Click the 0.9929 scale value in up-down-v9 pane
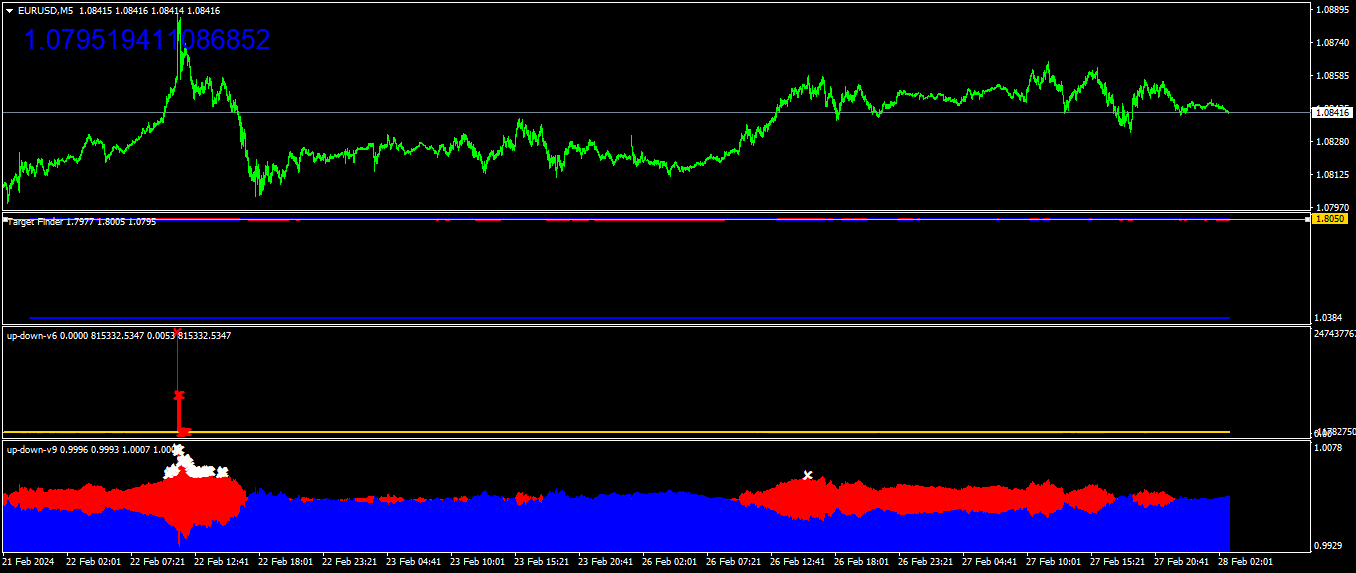This screenshot has width=1356, height=573. 1330,546
